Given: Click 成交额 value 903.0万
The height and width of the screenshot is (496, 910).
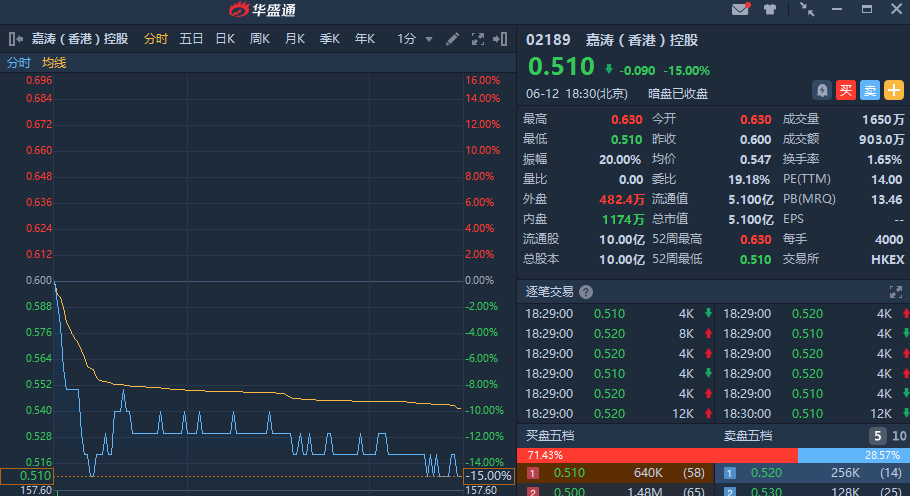Looking at the screenshot, I should pyautogui.click(x=881, y=139).
